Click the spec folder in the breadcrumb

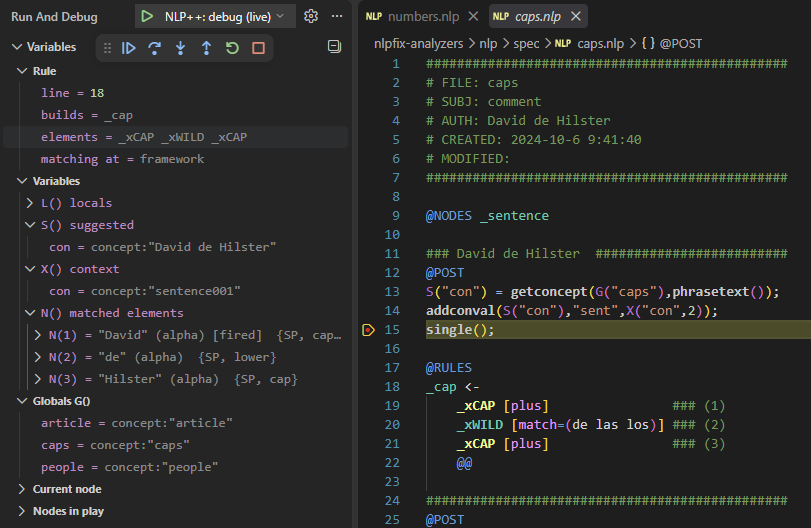[x=526, y=44]
